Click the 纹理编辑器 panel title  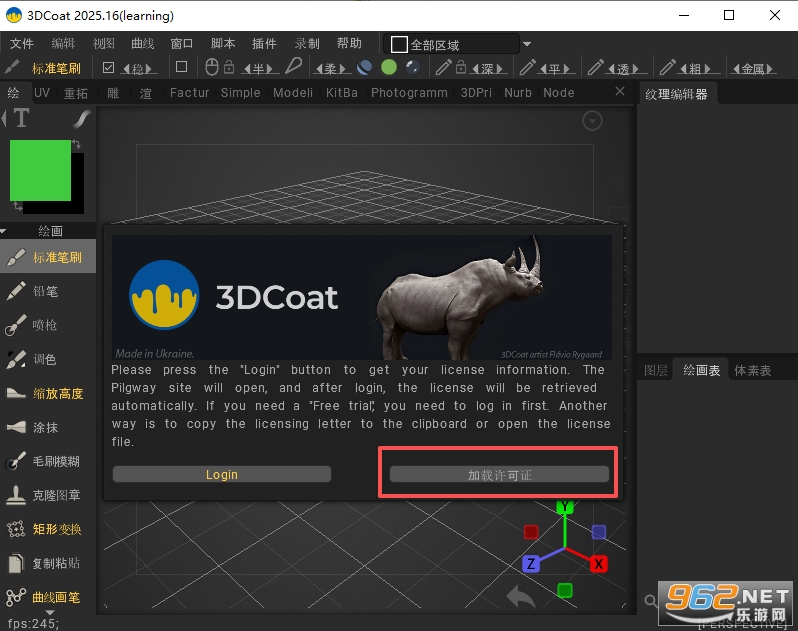(676, 94)
